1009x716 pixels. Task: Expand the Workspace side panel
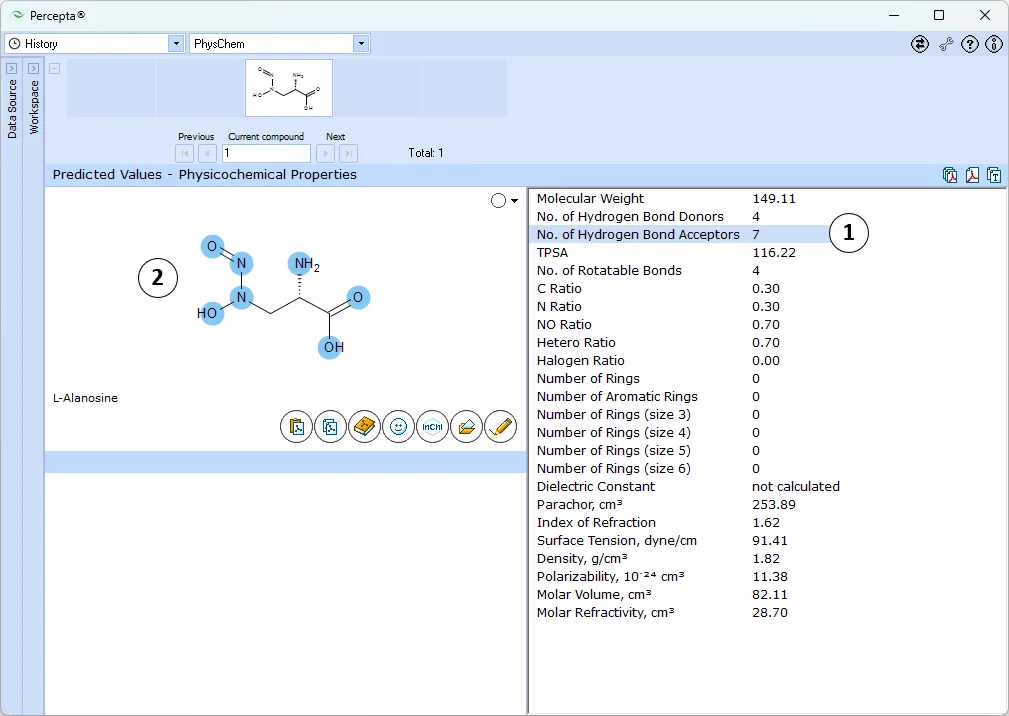click(x=33, y=68)
